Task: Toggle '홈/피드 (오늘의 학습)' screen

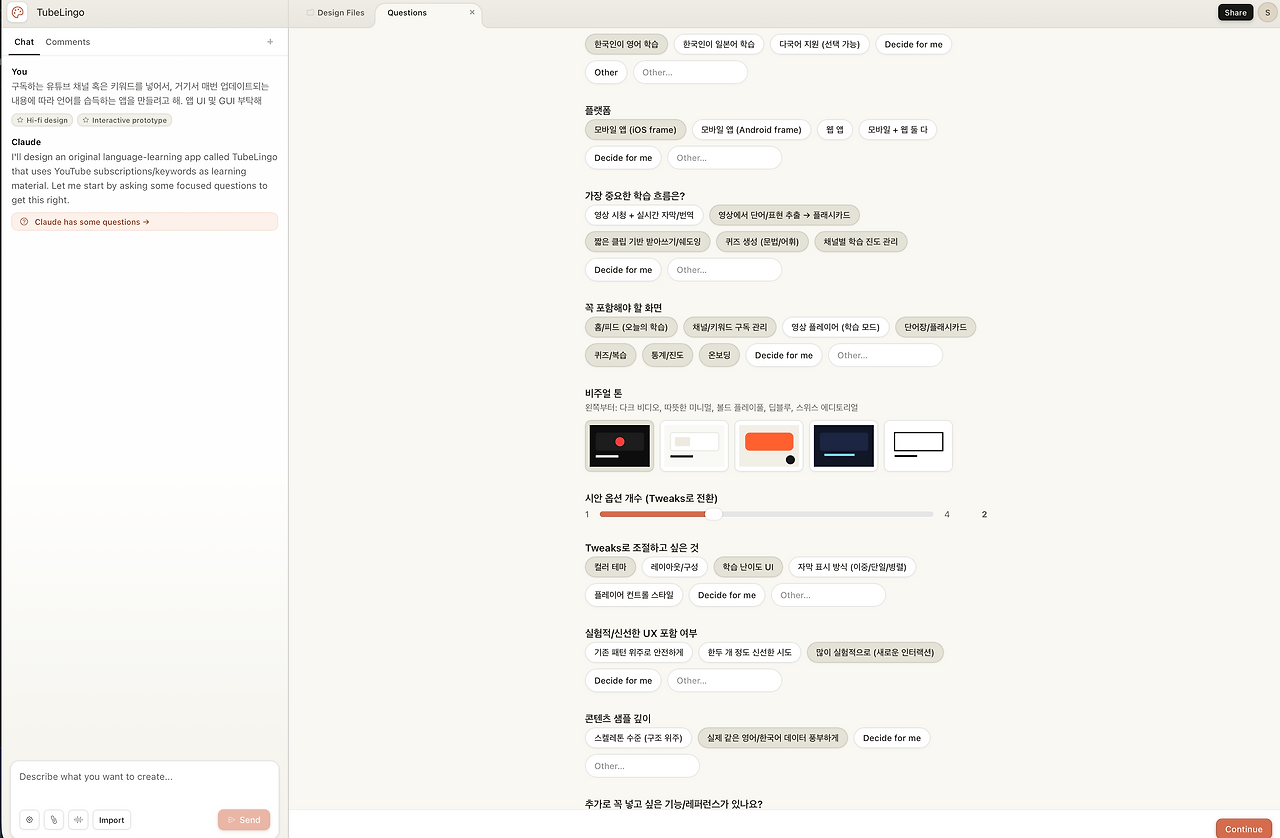Action: [631, 327]
